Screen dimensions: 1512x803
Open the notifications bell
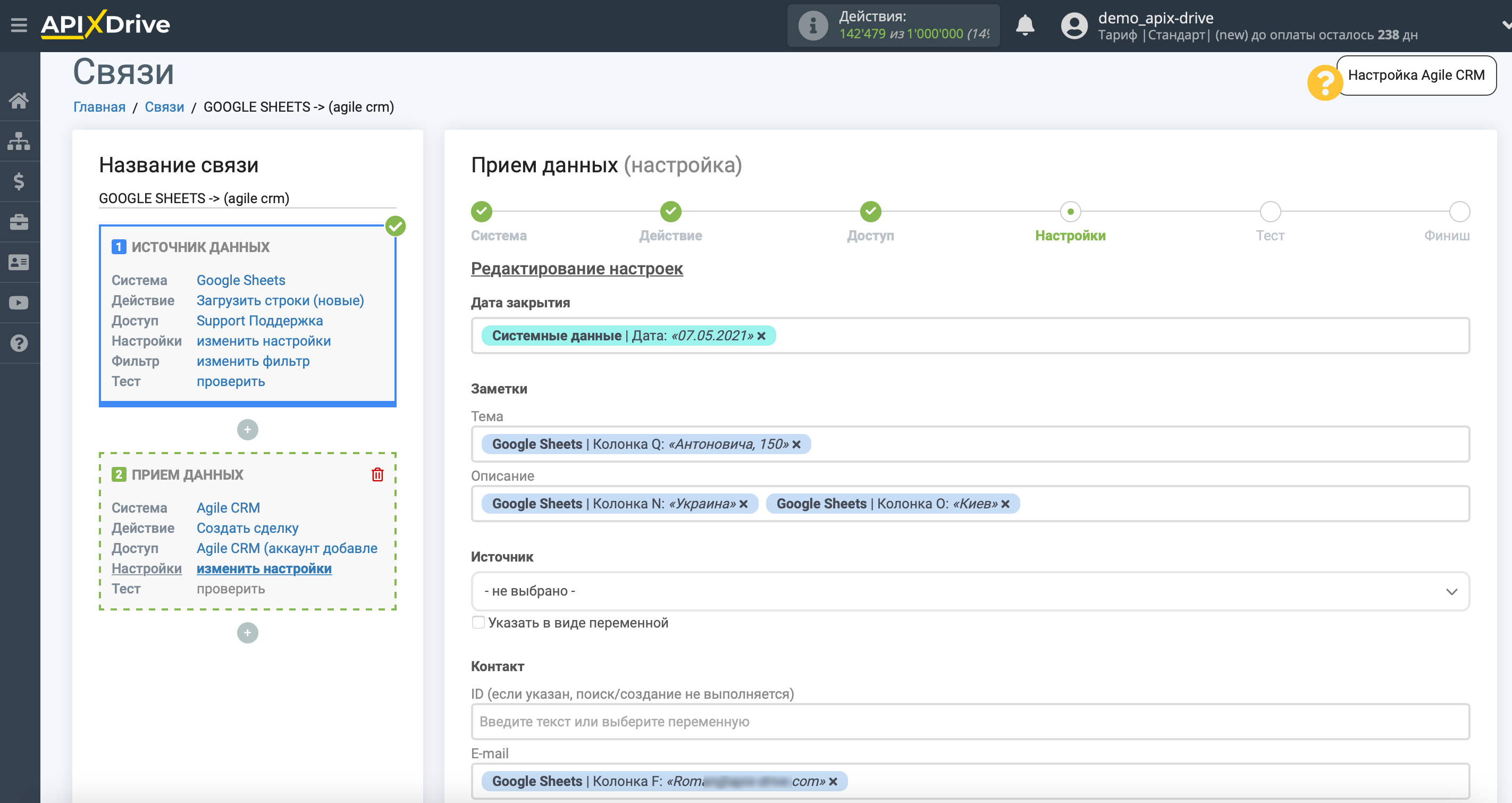(1025, 25)
